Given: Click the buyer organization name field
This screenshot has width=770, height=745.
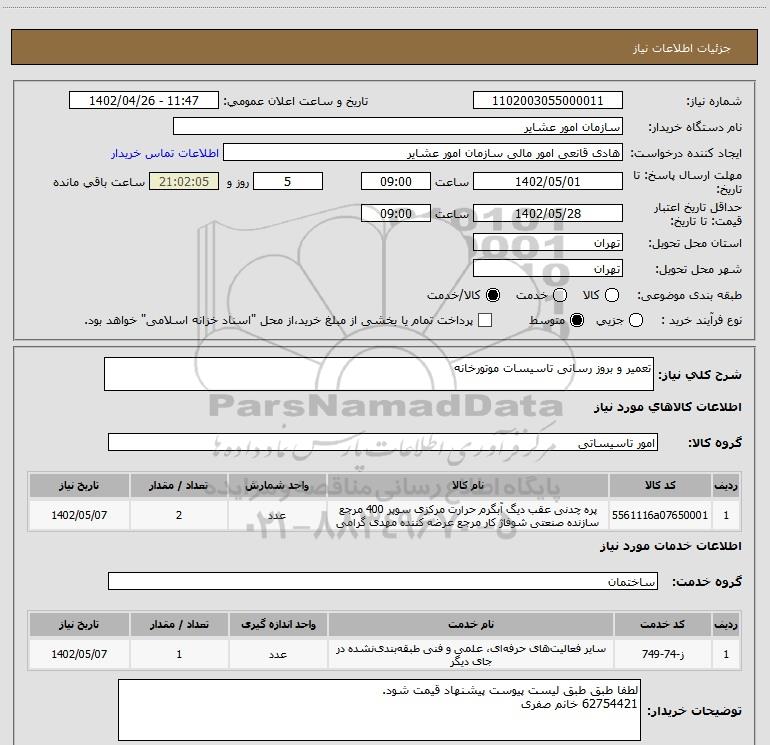Looking at the screenshot, I should click(398, 127).
